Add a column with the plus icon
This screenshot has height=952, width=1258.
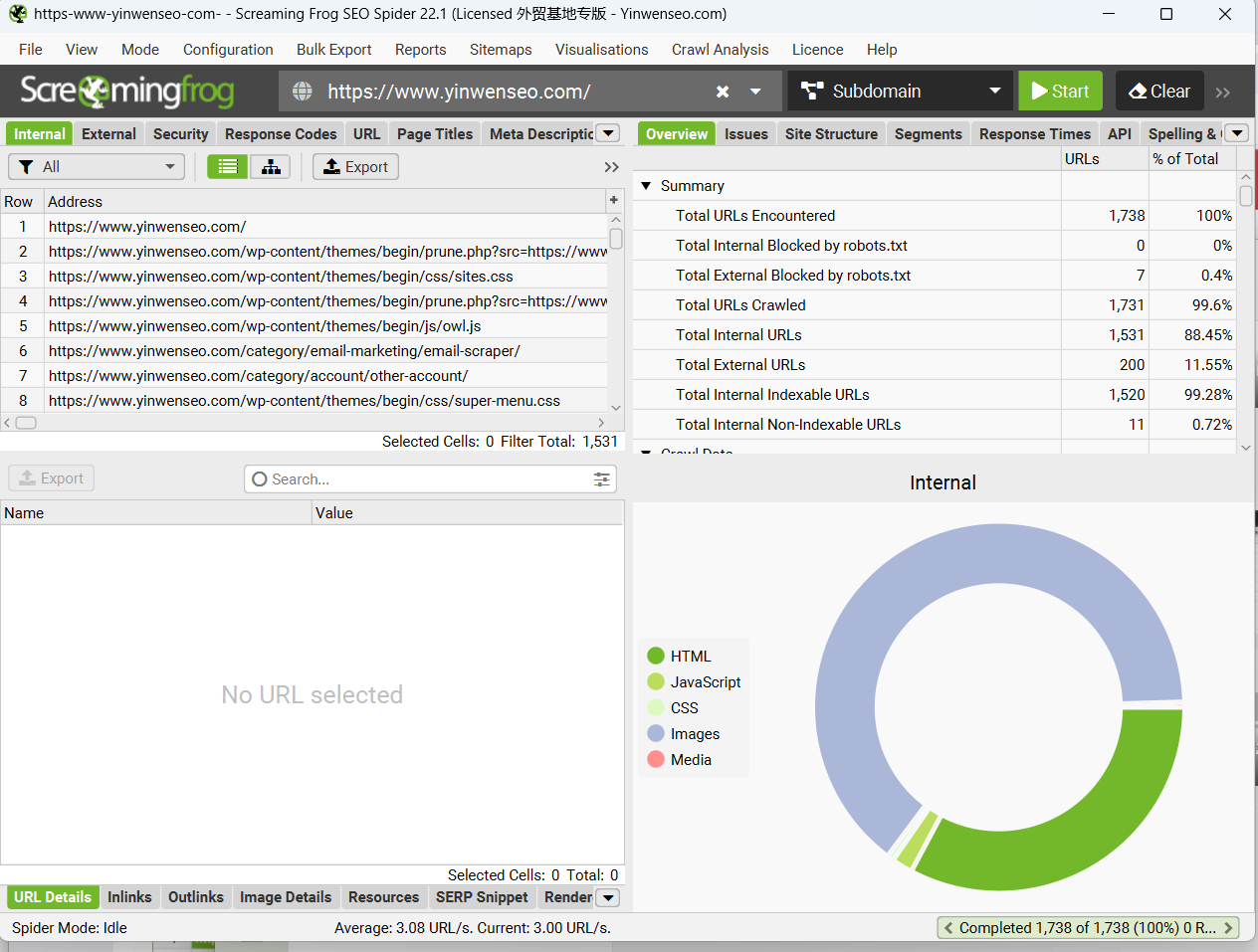(x=614, y=201)
